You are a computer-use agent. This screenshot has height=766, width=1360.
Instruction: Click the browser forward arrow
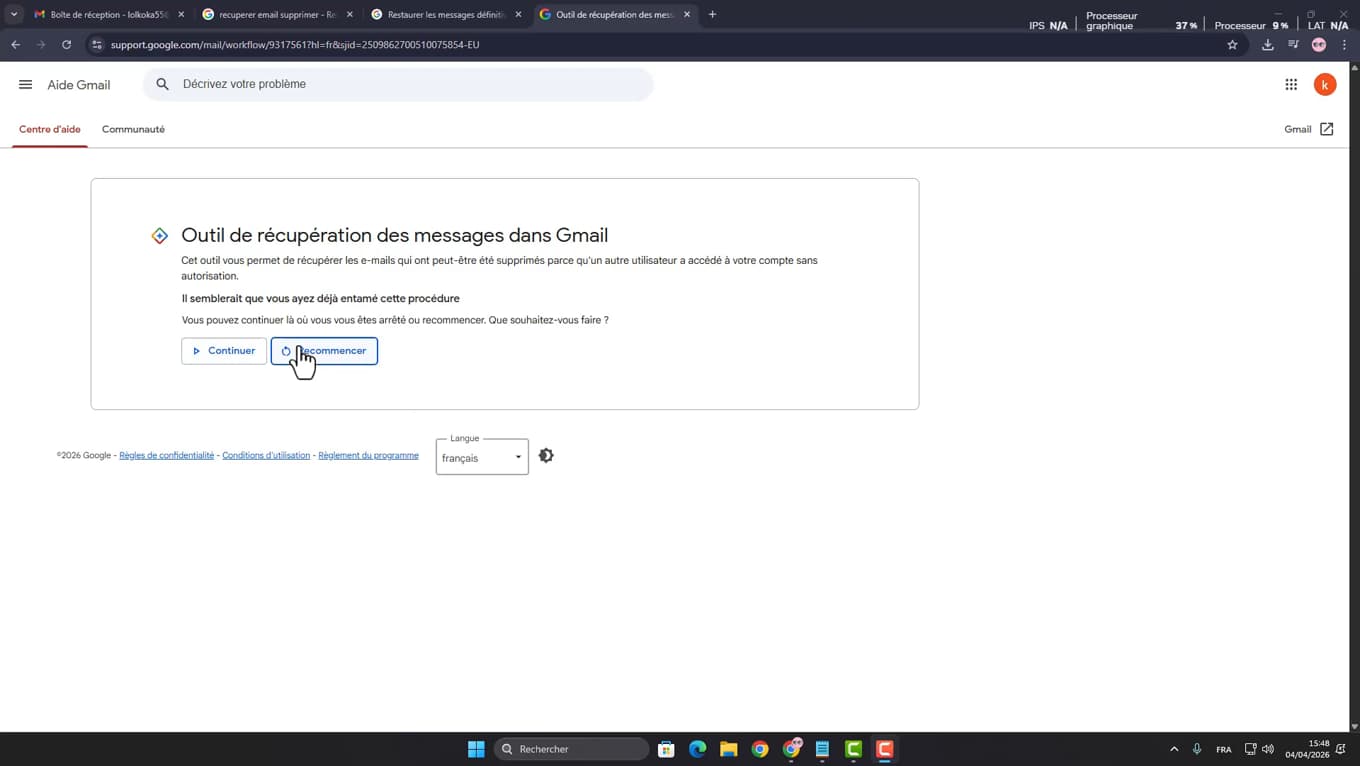click(x=41, y=45)
